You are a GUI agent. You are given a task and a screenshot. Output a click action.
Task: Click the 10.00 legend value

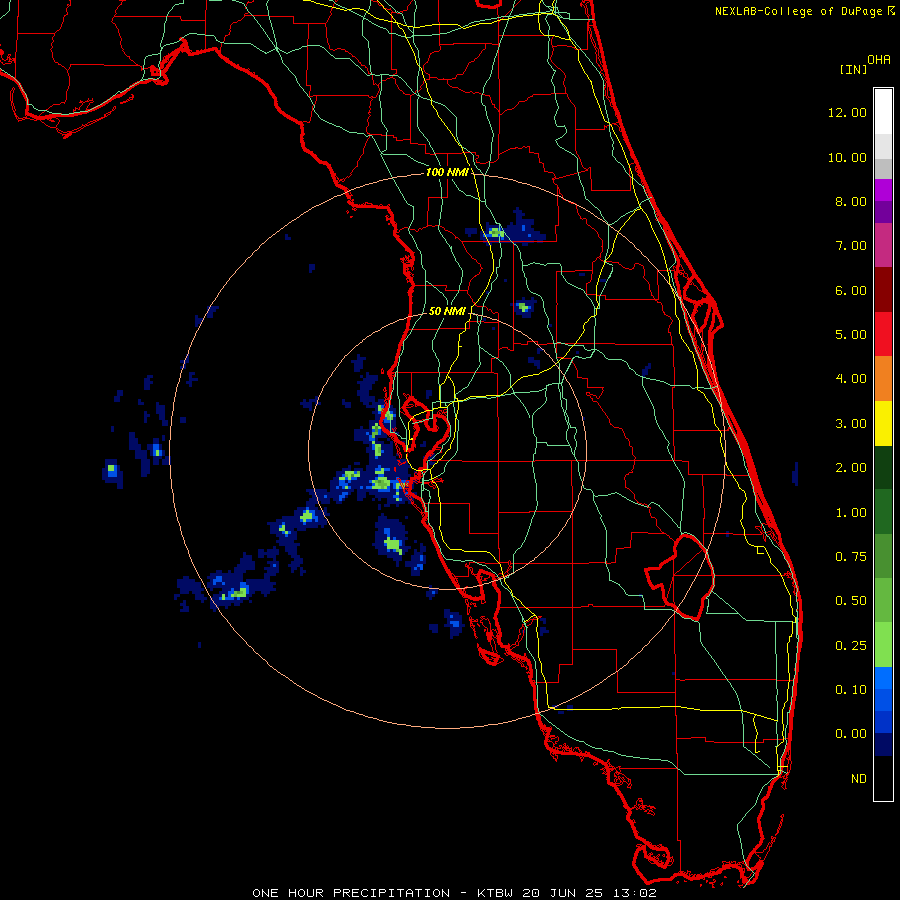847,157
